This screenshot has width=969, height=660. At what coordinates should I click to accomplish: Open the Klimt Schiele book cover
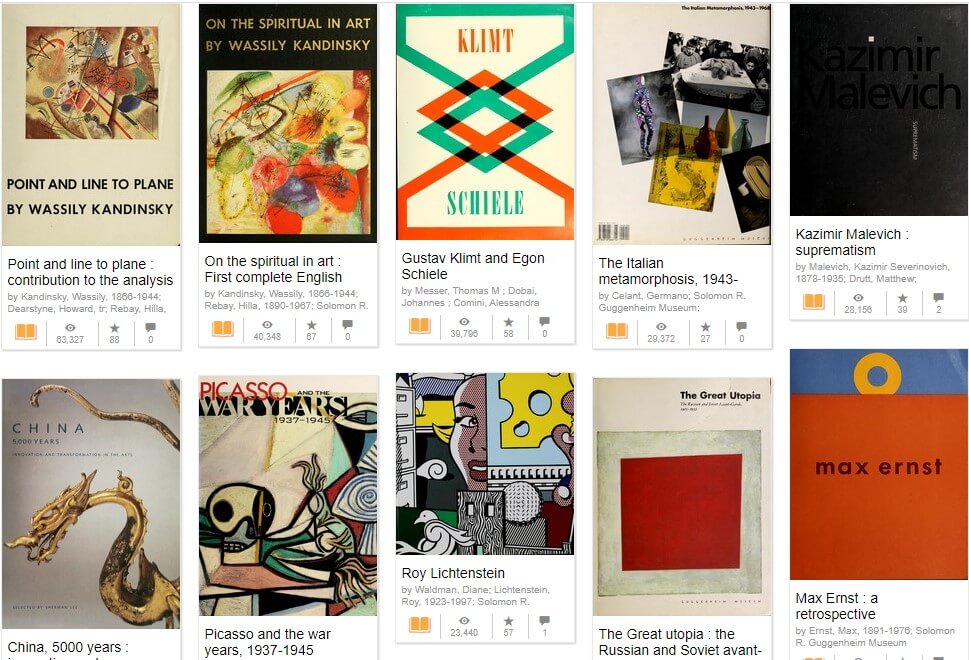pyautogui.click(x=485, y=122)
